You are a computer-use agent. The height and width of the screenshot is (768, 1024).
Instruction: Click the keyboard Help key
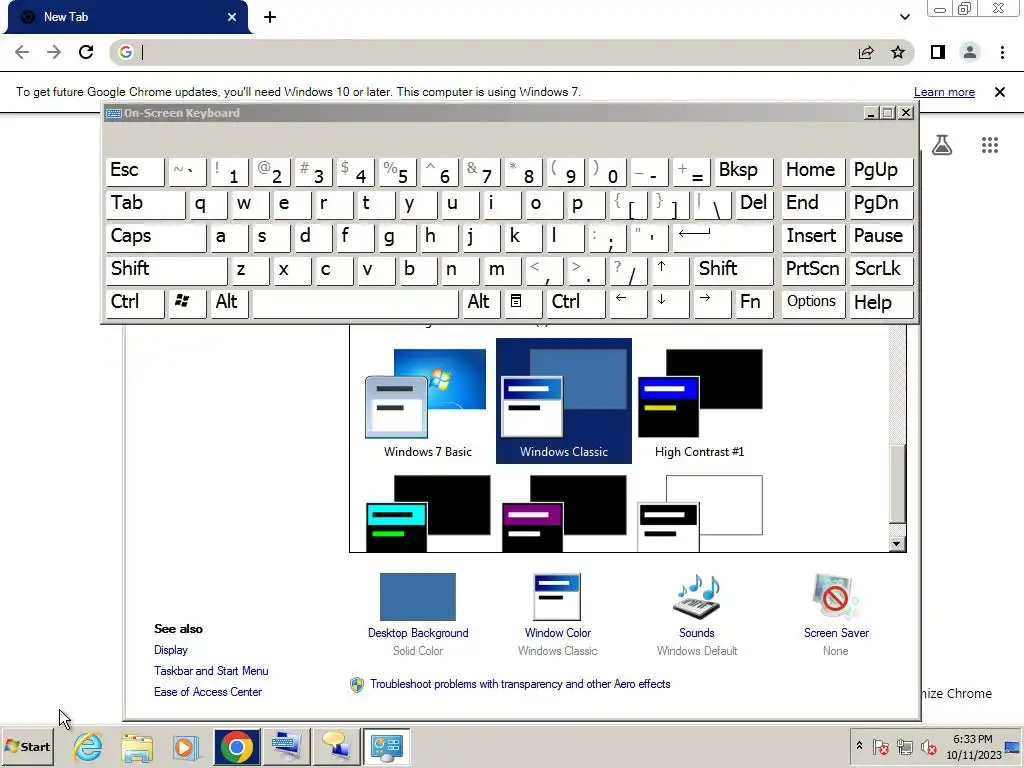(x=881, y=304)
